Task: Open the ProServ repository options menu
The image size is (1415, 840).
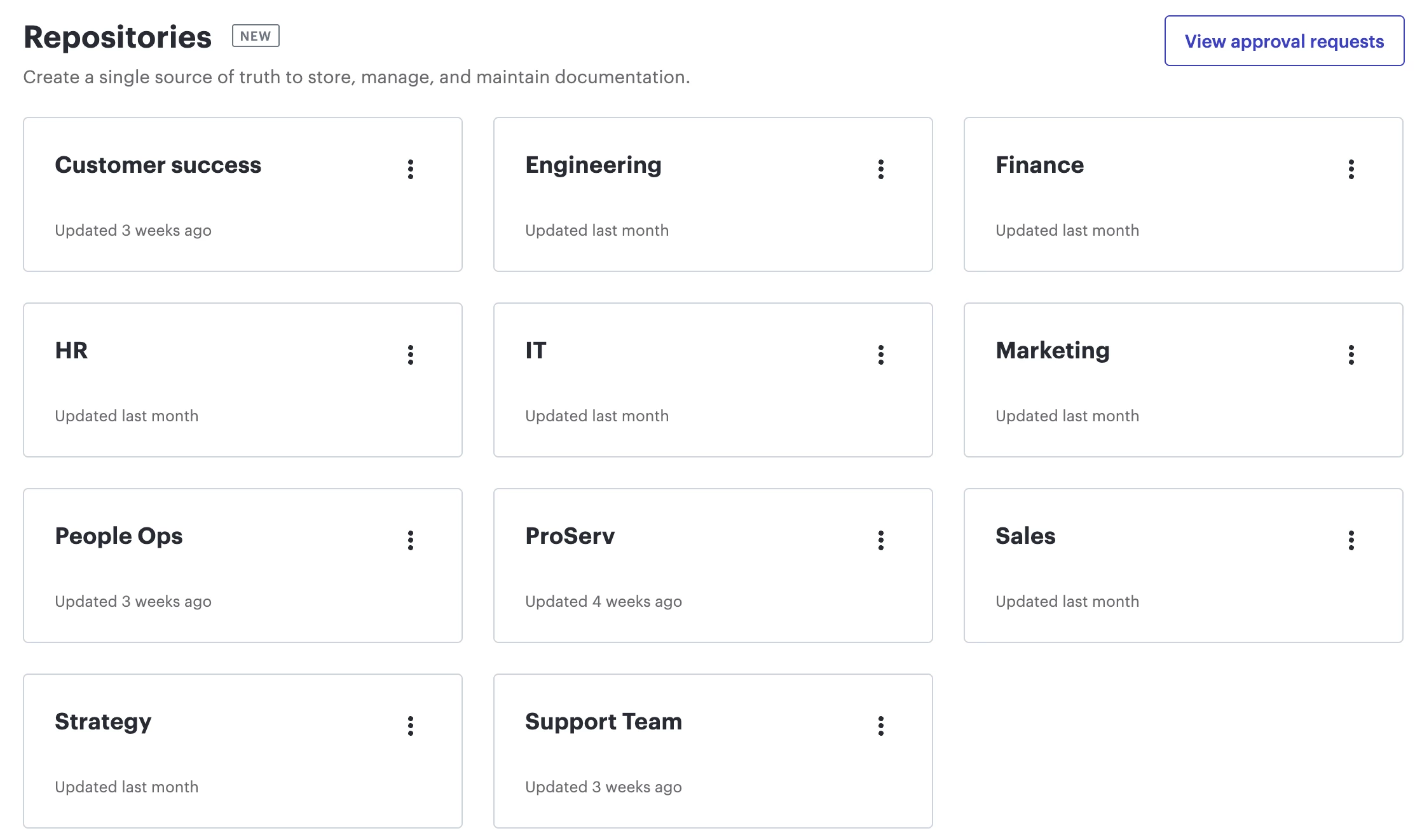Action: coord(881,540)
